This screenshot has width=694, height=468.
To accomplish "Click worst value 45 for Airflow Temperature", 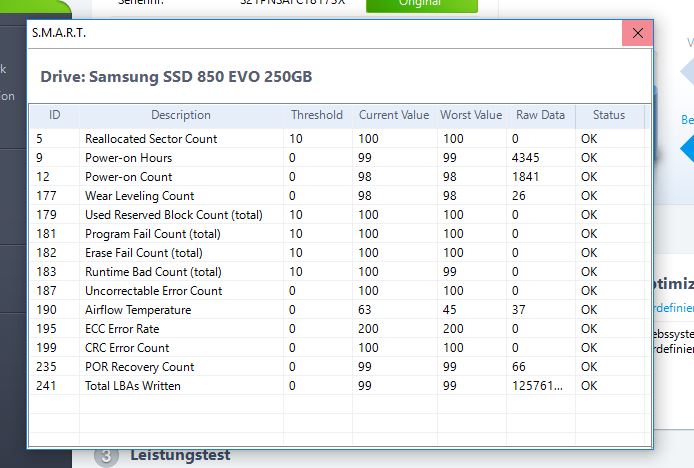I will [450, 310].
